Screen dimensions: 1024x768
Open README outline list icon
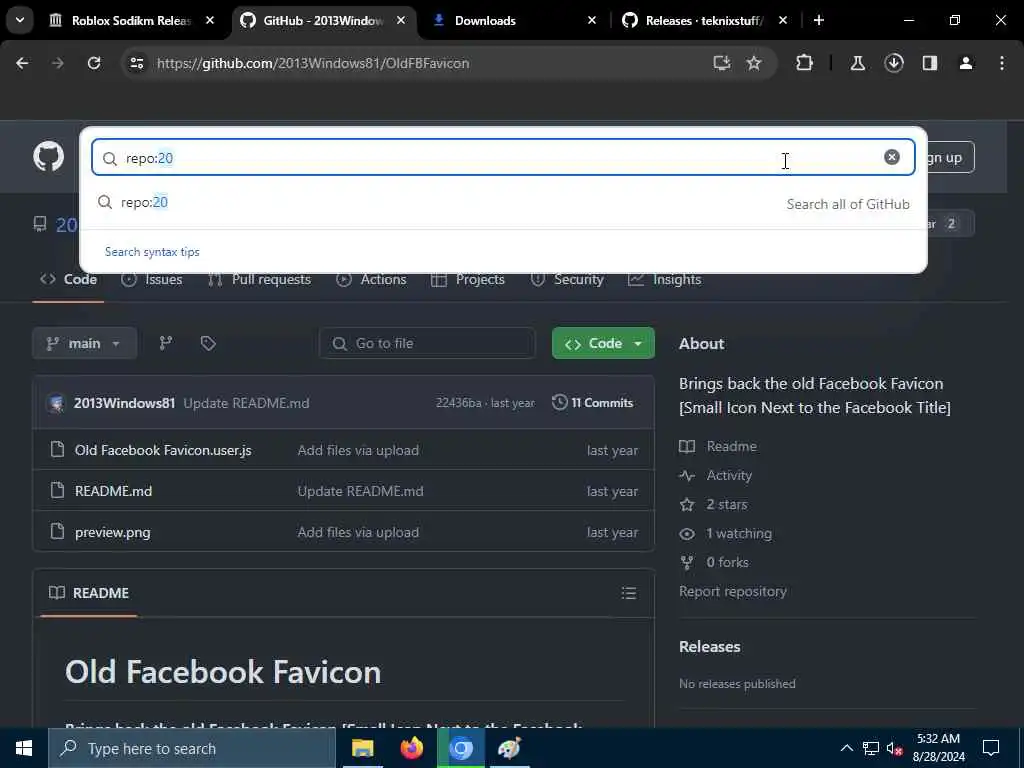click(x=629, y=593)
